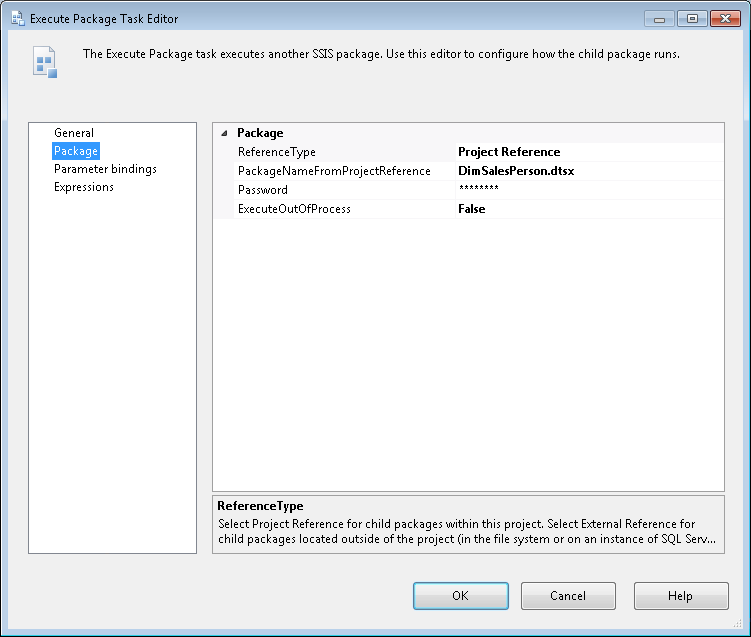Open the Project Reference value dropdown

tap(588, 152)
